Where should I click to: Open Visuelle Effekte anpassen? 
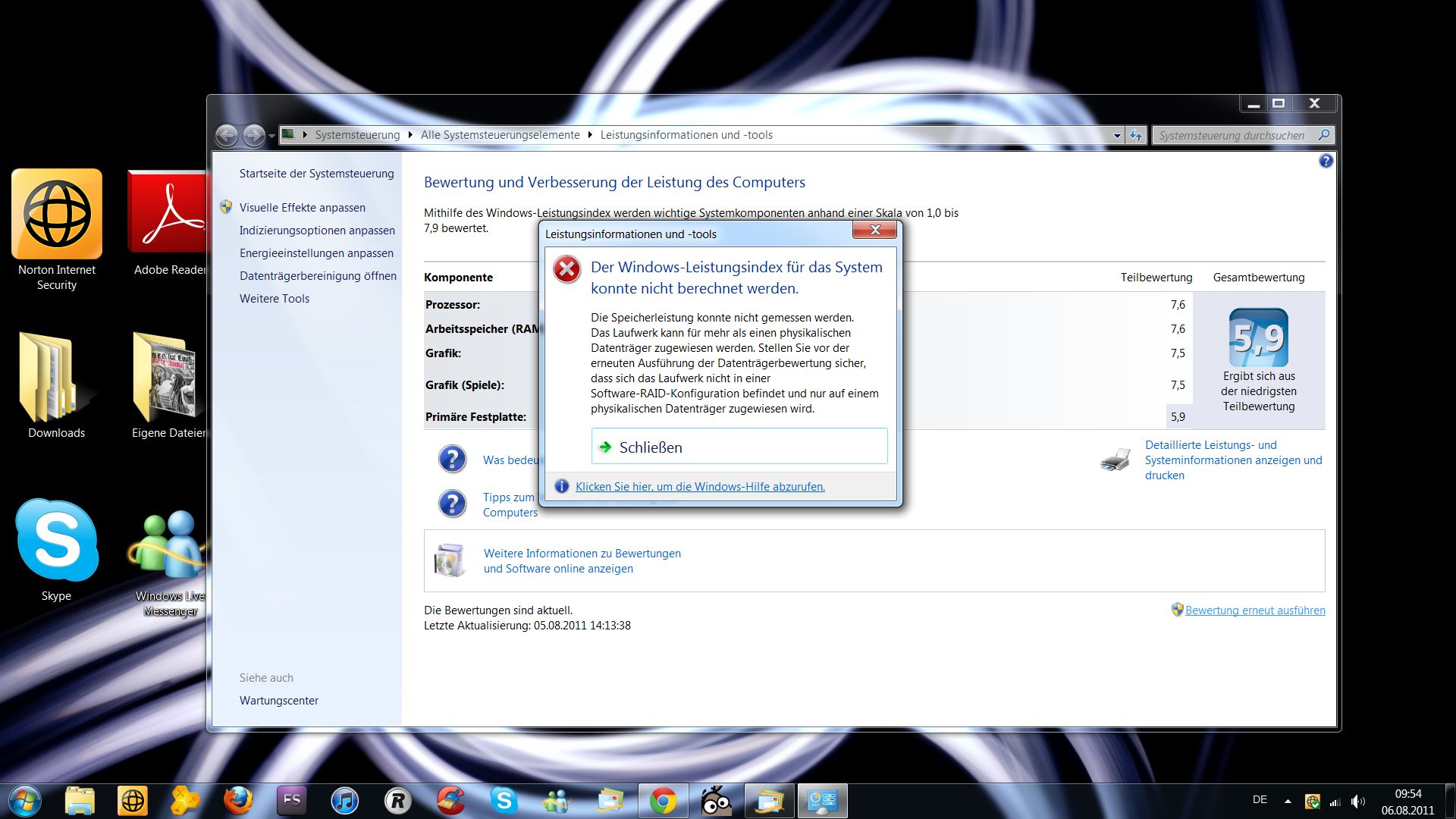point(302,208)
